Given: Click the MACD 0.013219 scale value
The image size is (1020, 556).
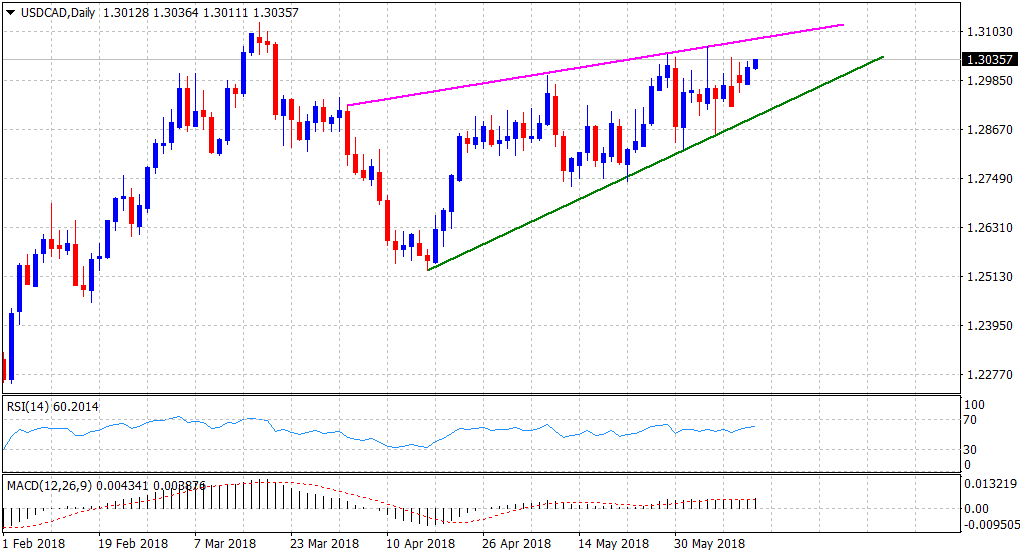Looking at the screenshot, I should tap(988, 484).
